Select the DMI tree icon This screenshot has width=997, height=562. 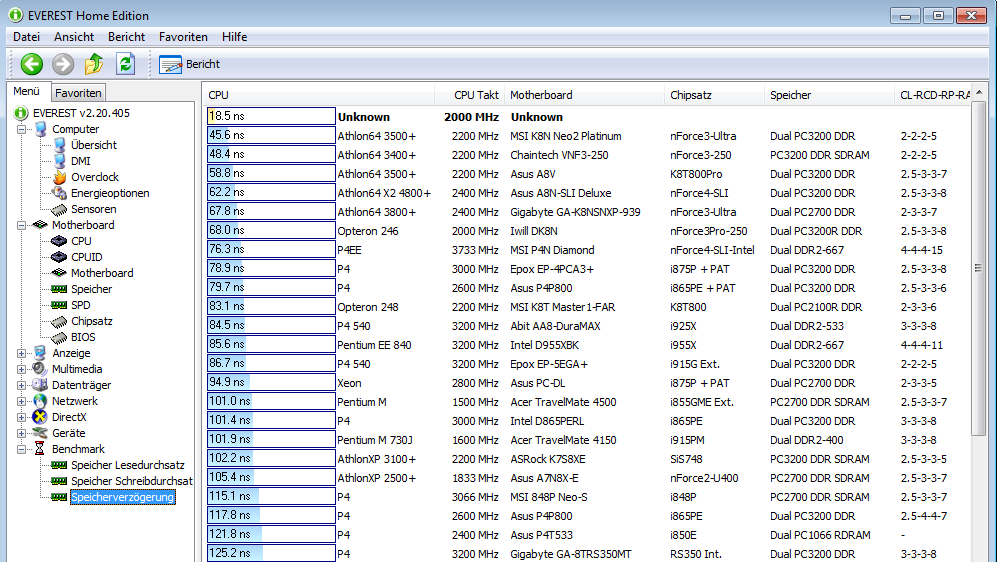coord(60,161)
